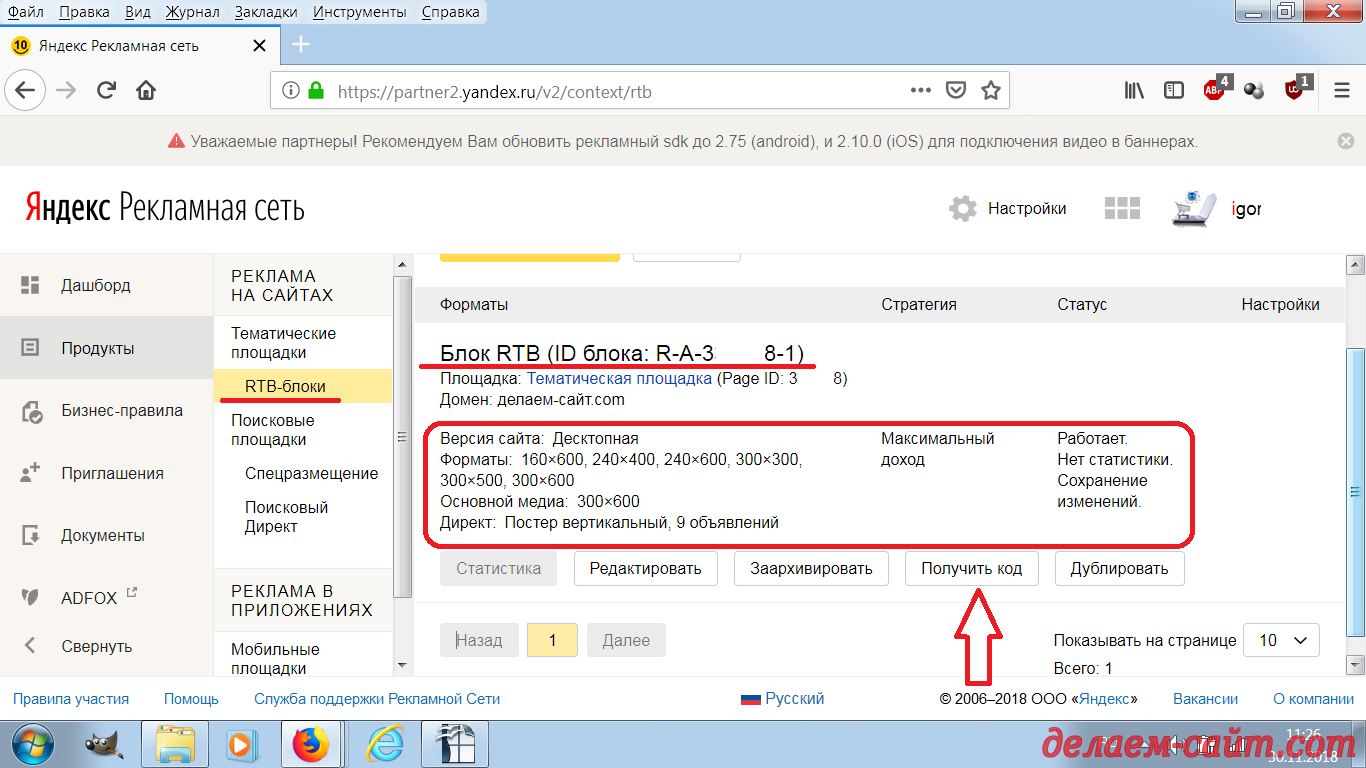This screenshot has height=768, width=1366.
Task: Click pagination Далее button
Action: (x=626, y=640)
